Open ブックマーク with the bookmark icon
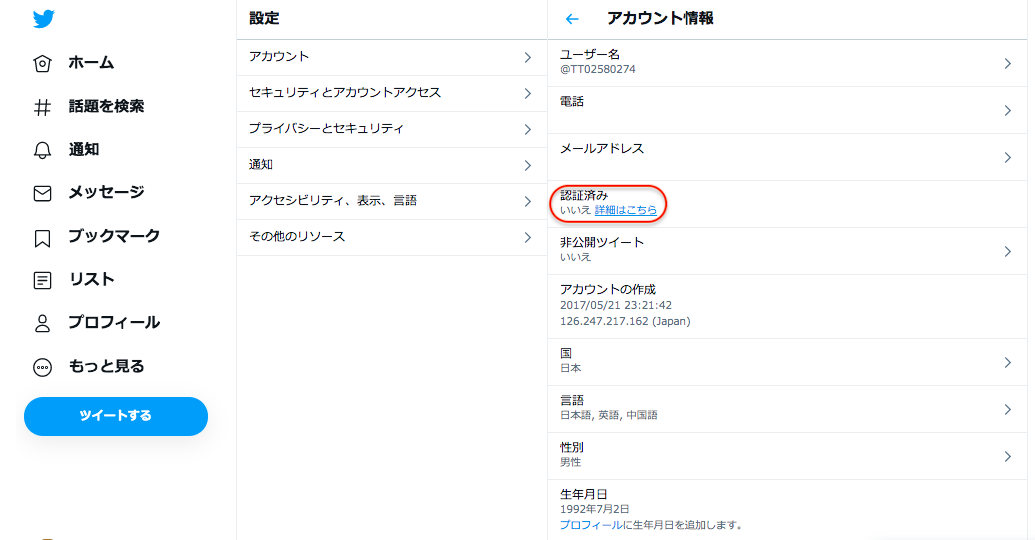Image resolution: width=1035 pixels, height=540 pixels. (x=42, y=238)
